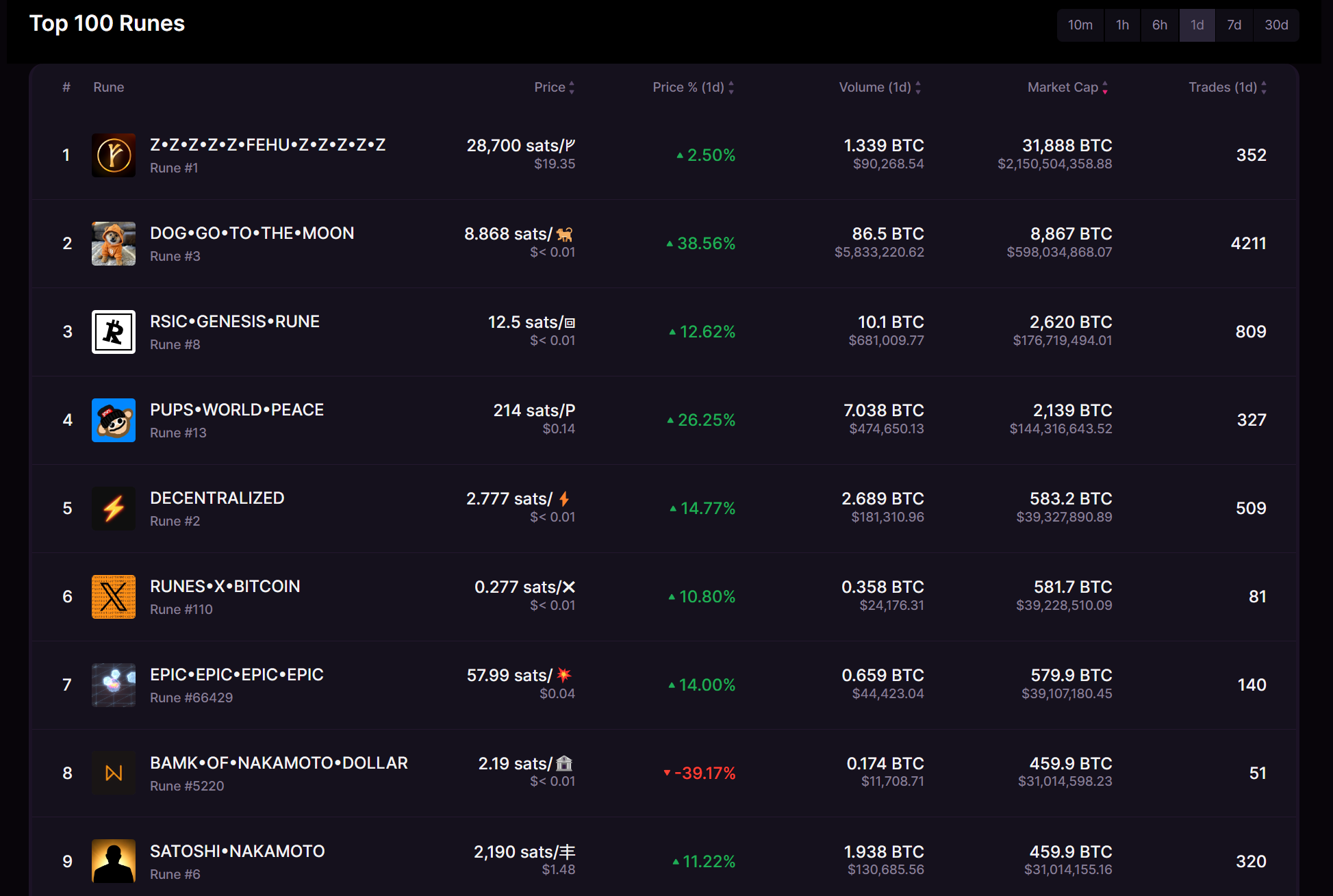The image size is (1333, 896).
Task: Open the RUNES•X•BITCOIN rune name link
Action: tap(225, 587)
